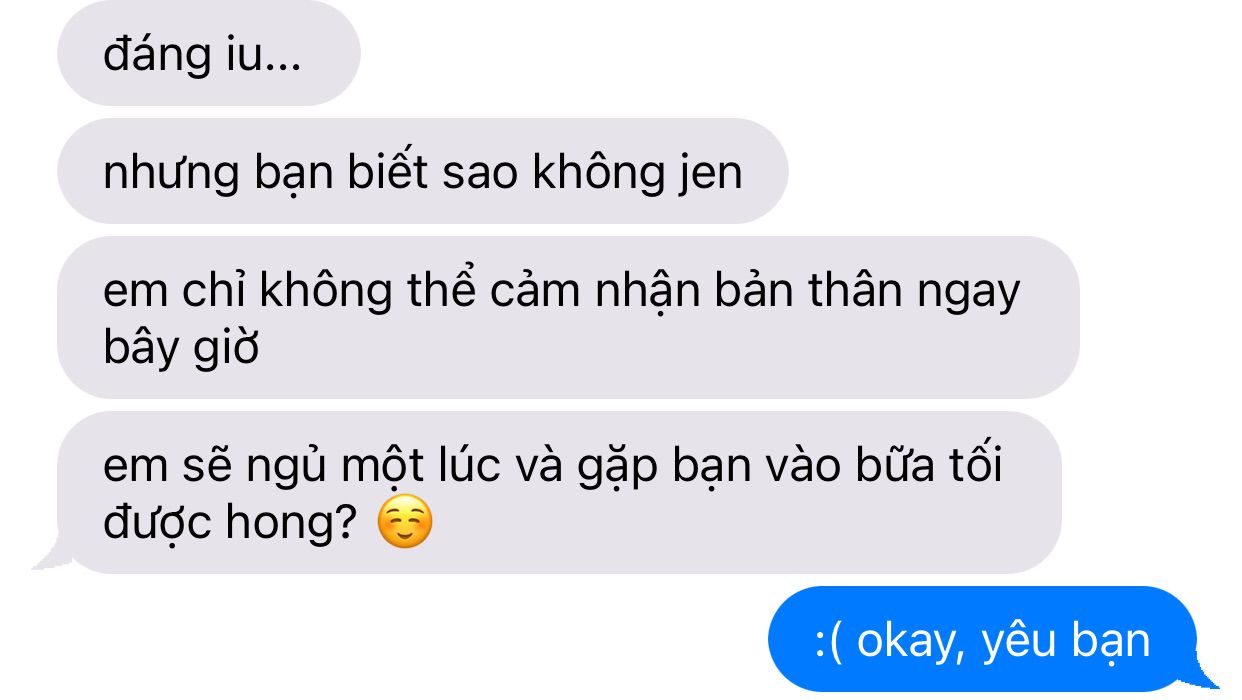Screen dimensions: 1242x700
Task: Select the blue ":( okay, yêu bạn" bubble
Action: coord(982,639)
